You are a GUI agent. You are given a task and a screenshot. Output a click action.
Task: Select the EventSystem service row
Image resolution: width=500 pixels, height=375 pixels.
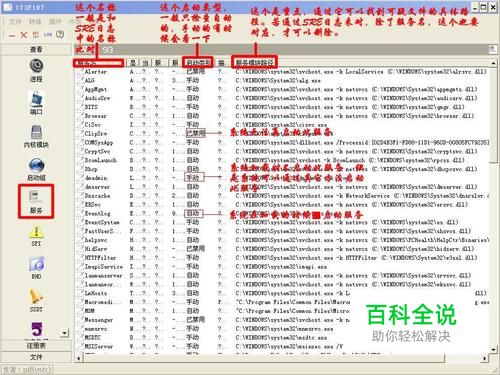282,222
